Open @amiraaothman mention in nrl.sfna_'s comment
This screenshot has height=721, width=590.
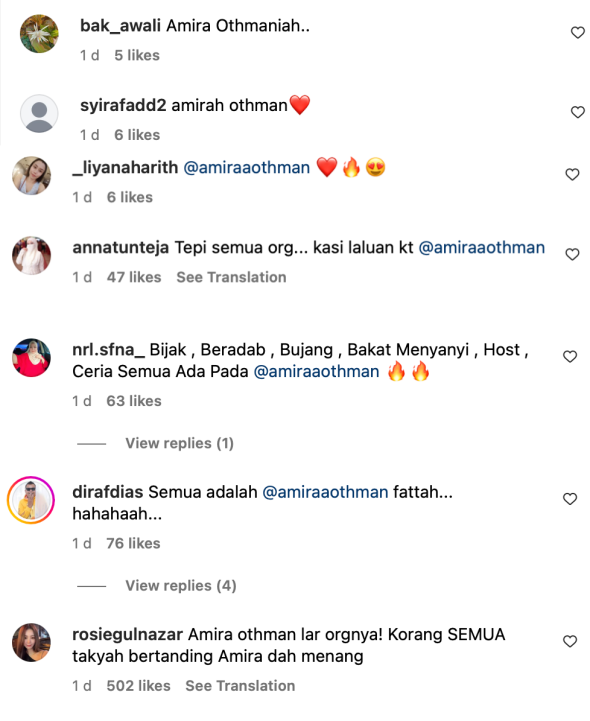tap(316, 372)
